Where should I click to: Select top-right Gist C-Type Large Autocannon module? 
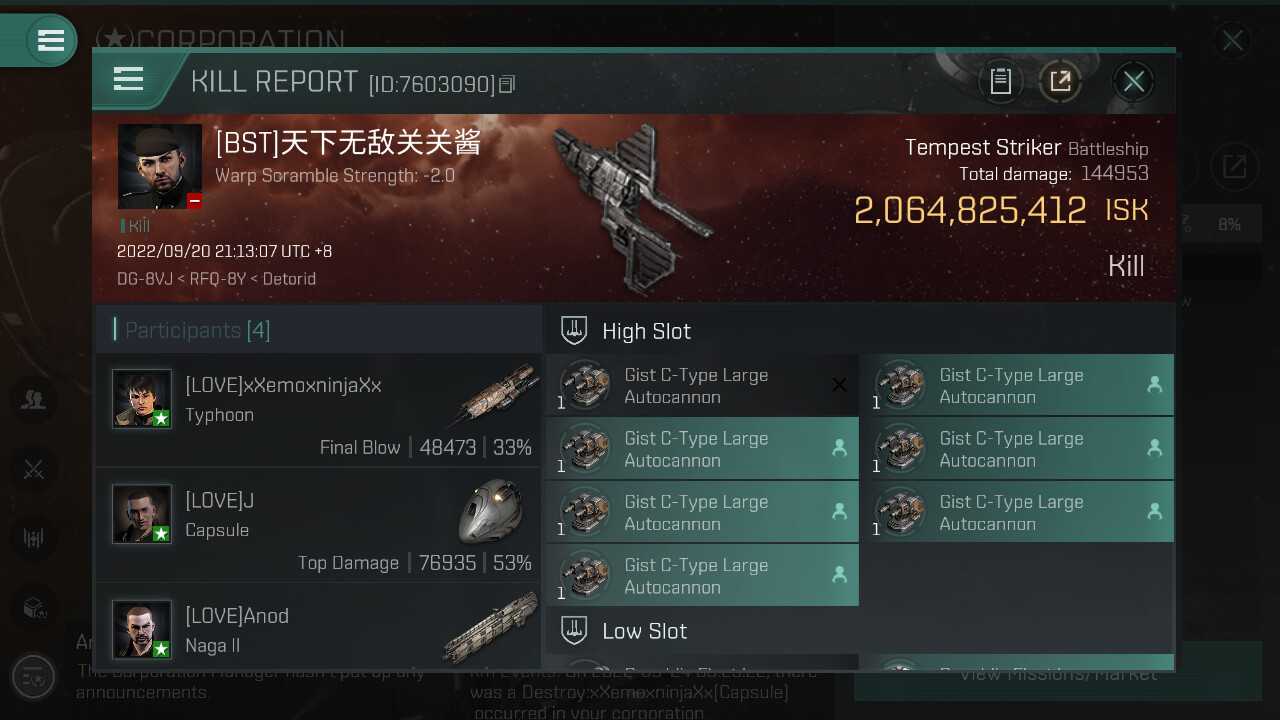pyautogui.click(x=1017, y=385)
